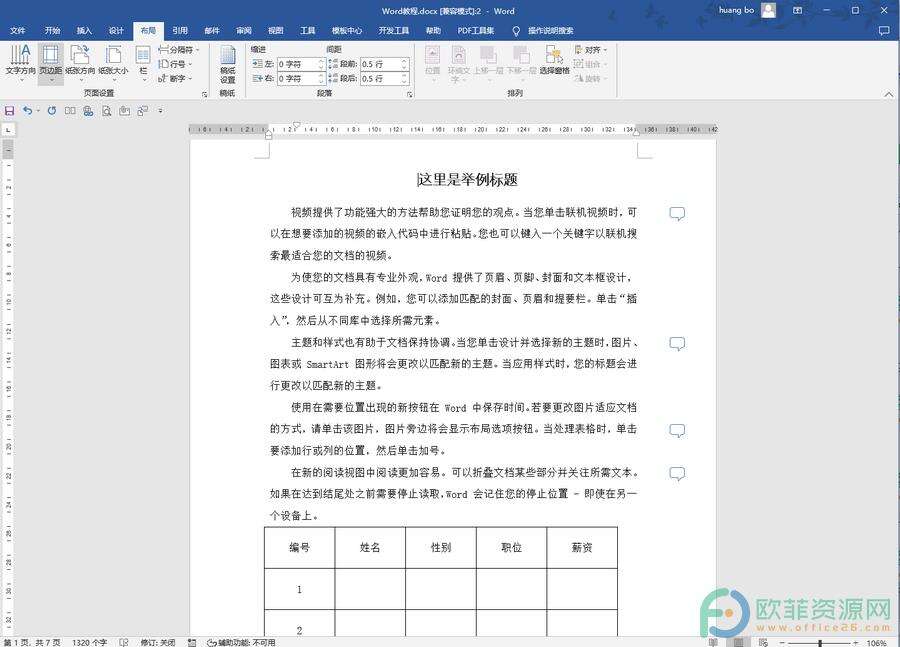Click the tab selector box left of ruler
The width and height of the screenshot is (900, 647).
point(8,130)
